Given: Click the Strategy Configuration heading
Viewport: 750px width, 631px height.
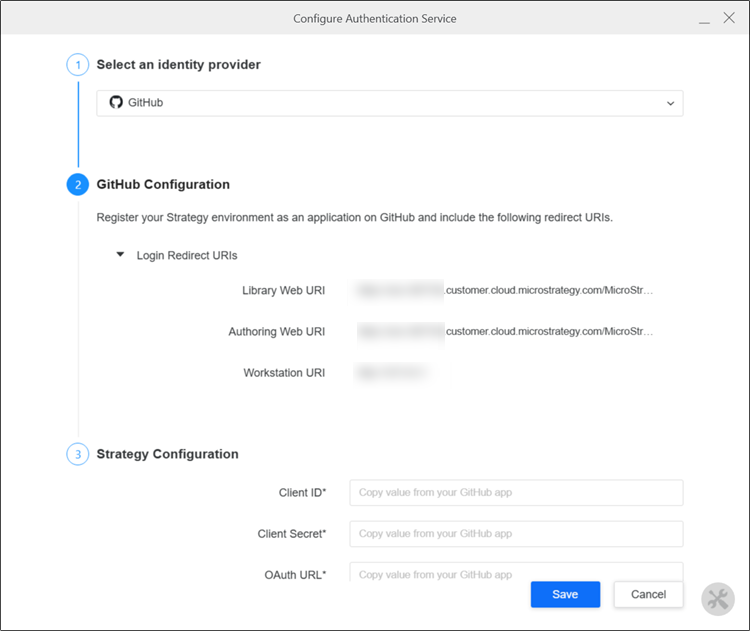Looking at the screenshot, I should (x=167, y=454).
